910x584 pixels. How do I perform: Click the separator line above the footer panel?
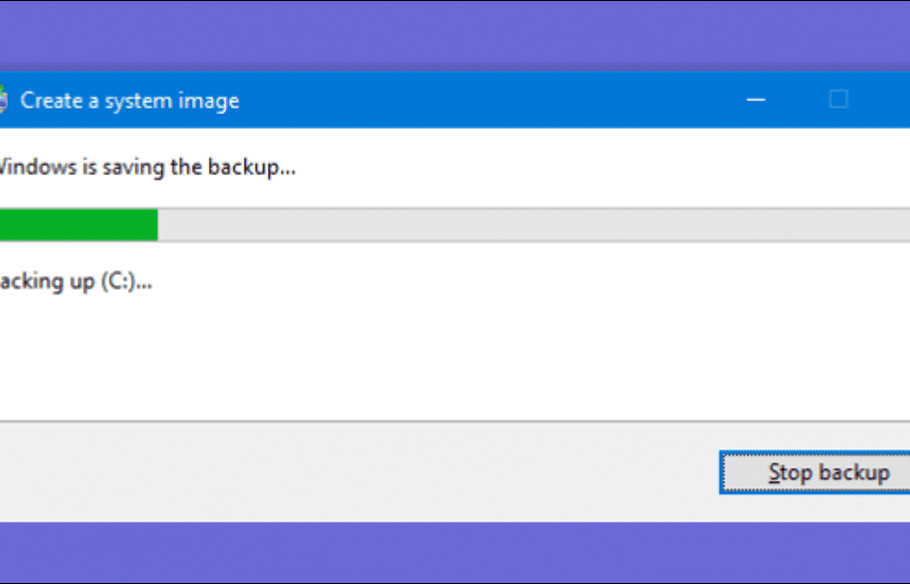coord(455,421)
